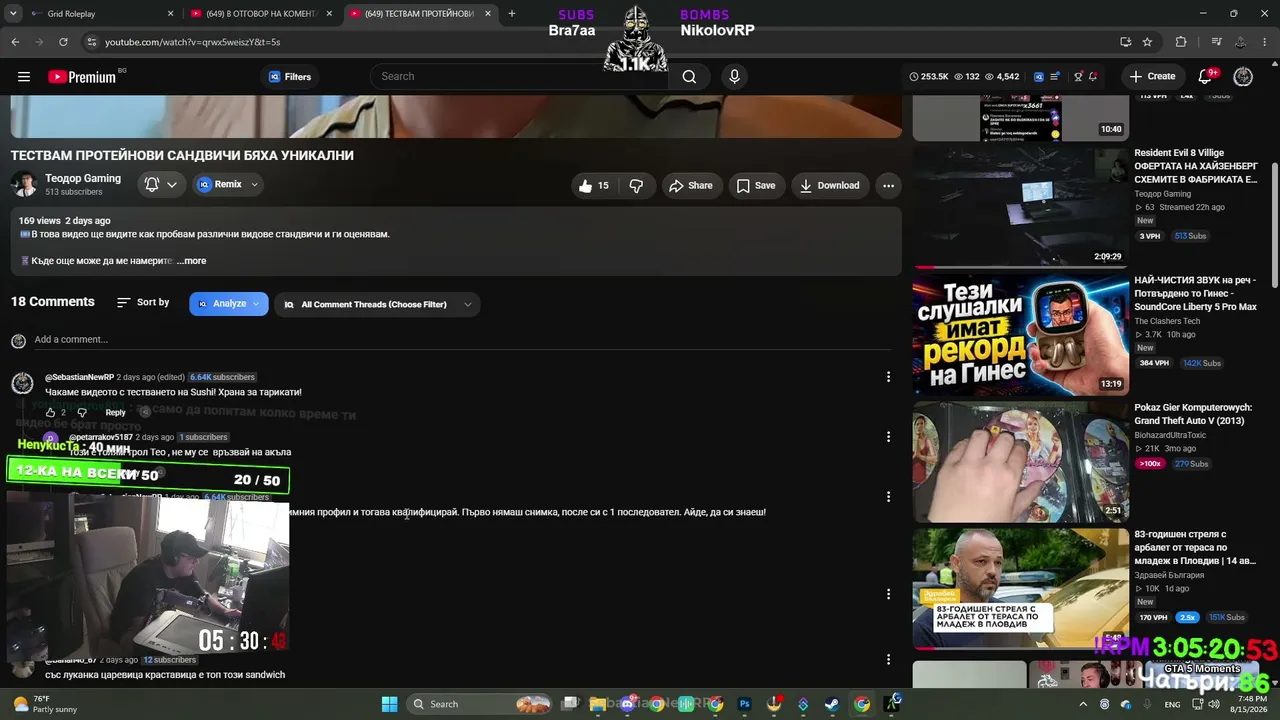Expand the description with ...more
1280x720 pixels.
click(x=191, y=261)
